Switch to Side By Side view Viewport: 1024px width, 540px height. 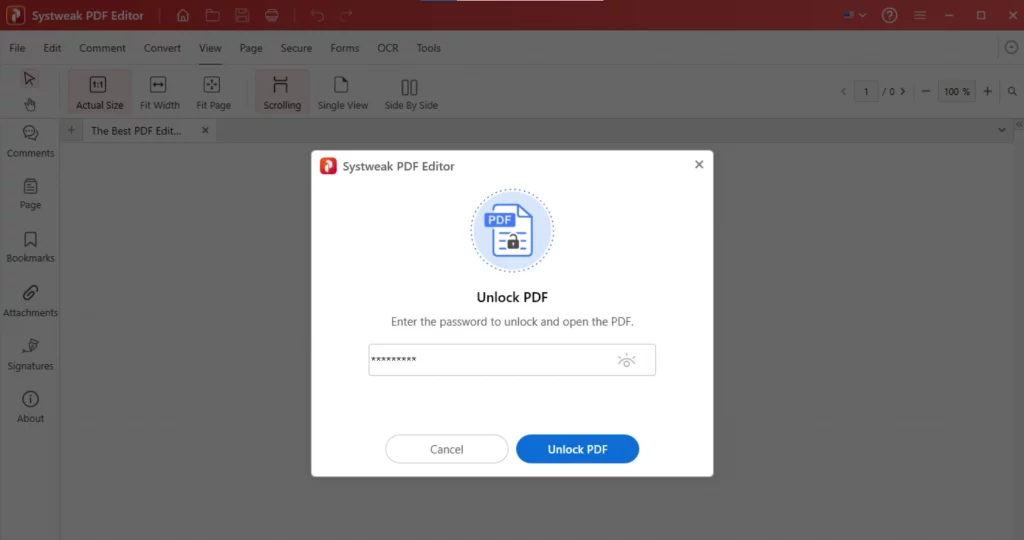click(x=411, y=92)
